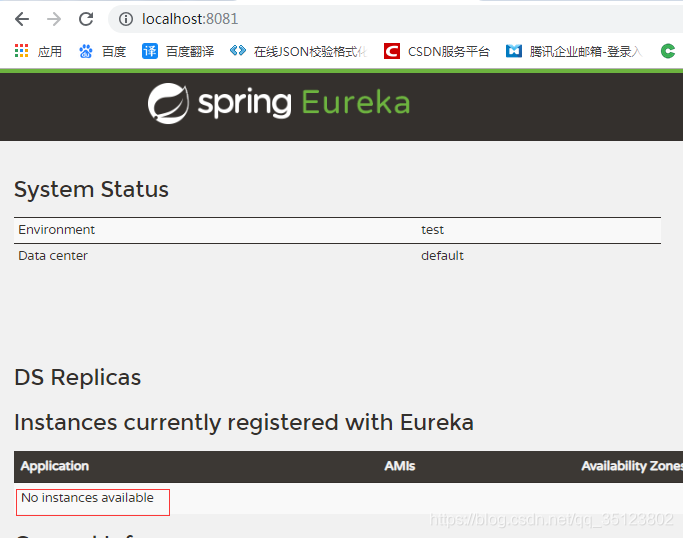Click the Availability Zones column header
683x538 pixels.
tap(632, 466)
